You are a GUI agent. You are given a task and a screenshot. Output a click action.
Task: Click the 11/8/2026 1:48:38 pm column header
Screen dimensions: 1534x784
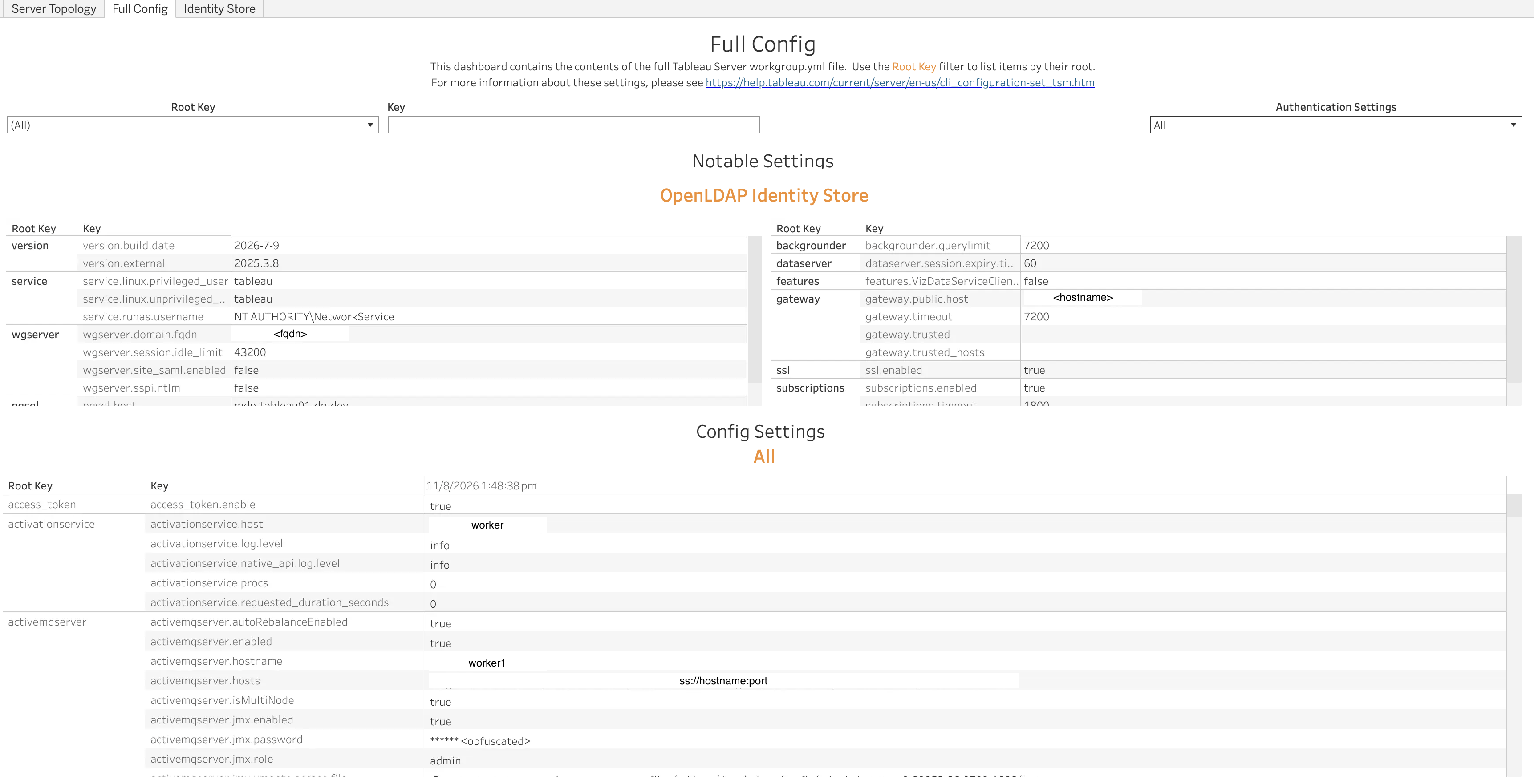pos(481,486)
